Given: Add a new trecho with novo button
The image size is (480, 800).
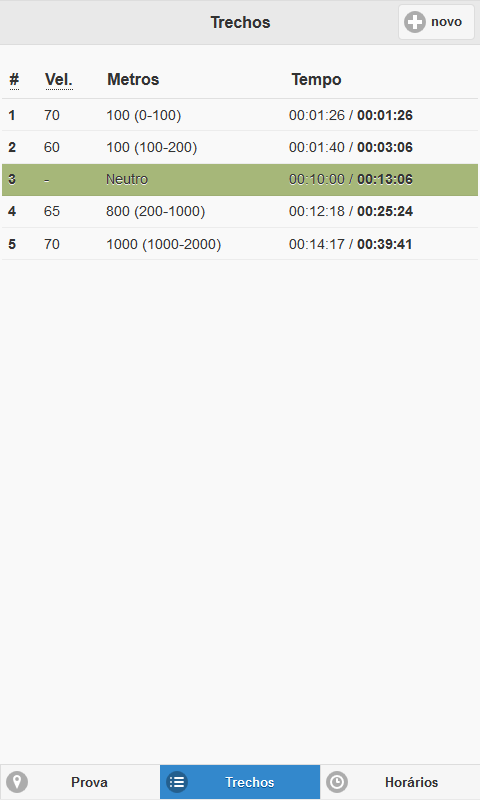Looking at the screenshot, I should click(x=436, y=22).
